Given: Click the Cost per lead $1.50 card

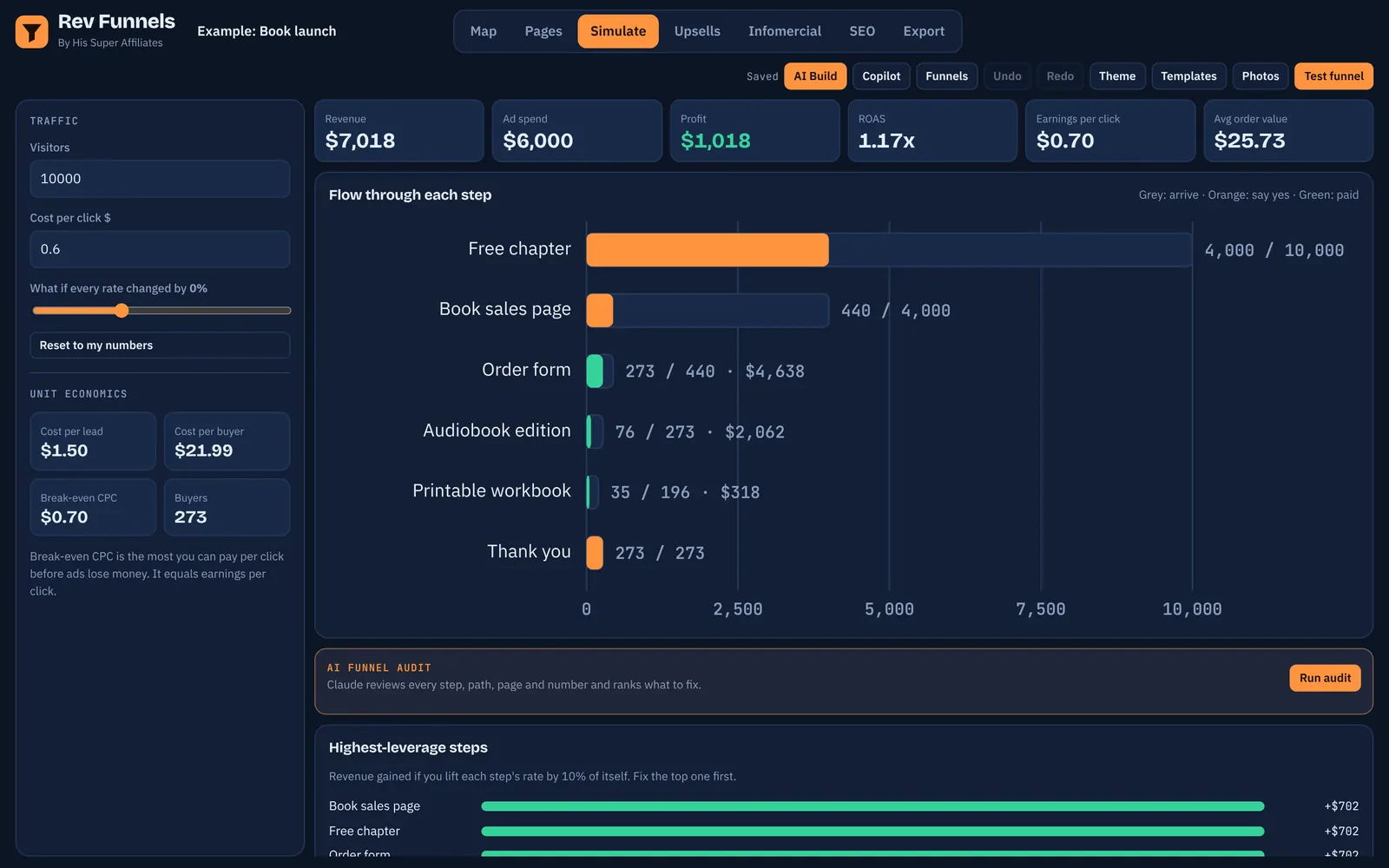Looking at the screenshot, I should pyautogui.click(x=93, y=442).
